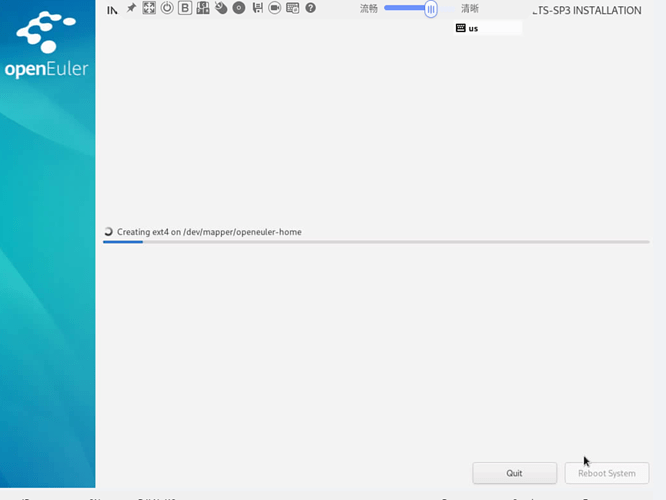The height and width of the screenshot is (500, 666).
Task: Click the quality slider handle
Action: 431,9
